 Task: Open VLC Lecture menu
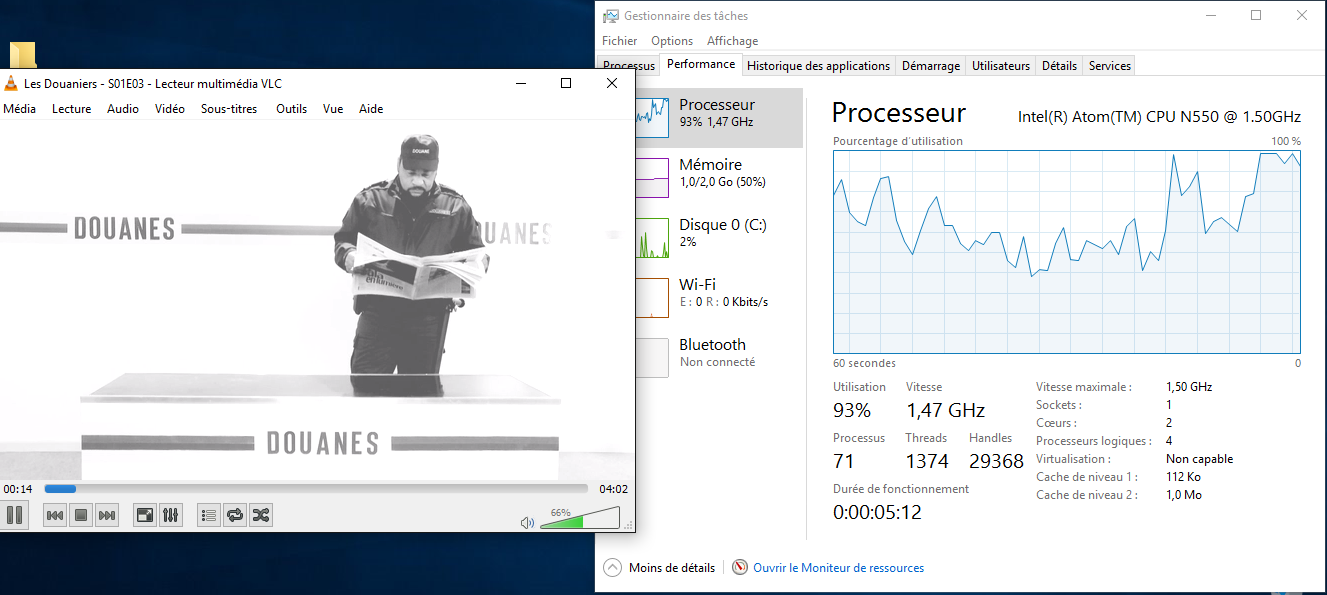pos(71,109)
